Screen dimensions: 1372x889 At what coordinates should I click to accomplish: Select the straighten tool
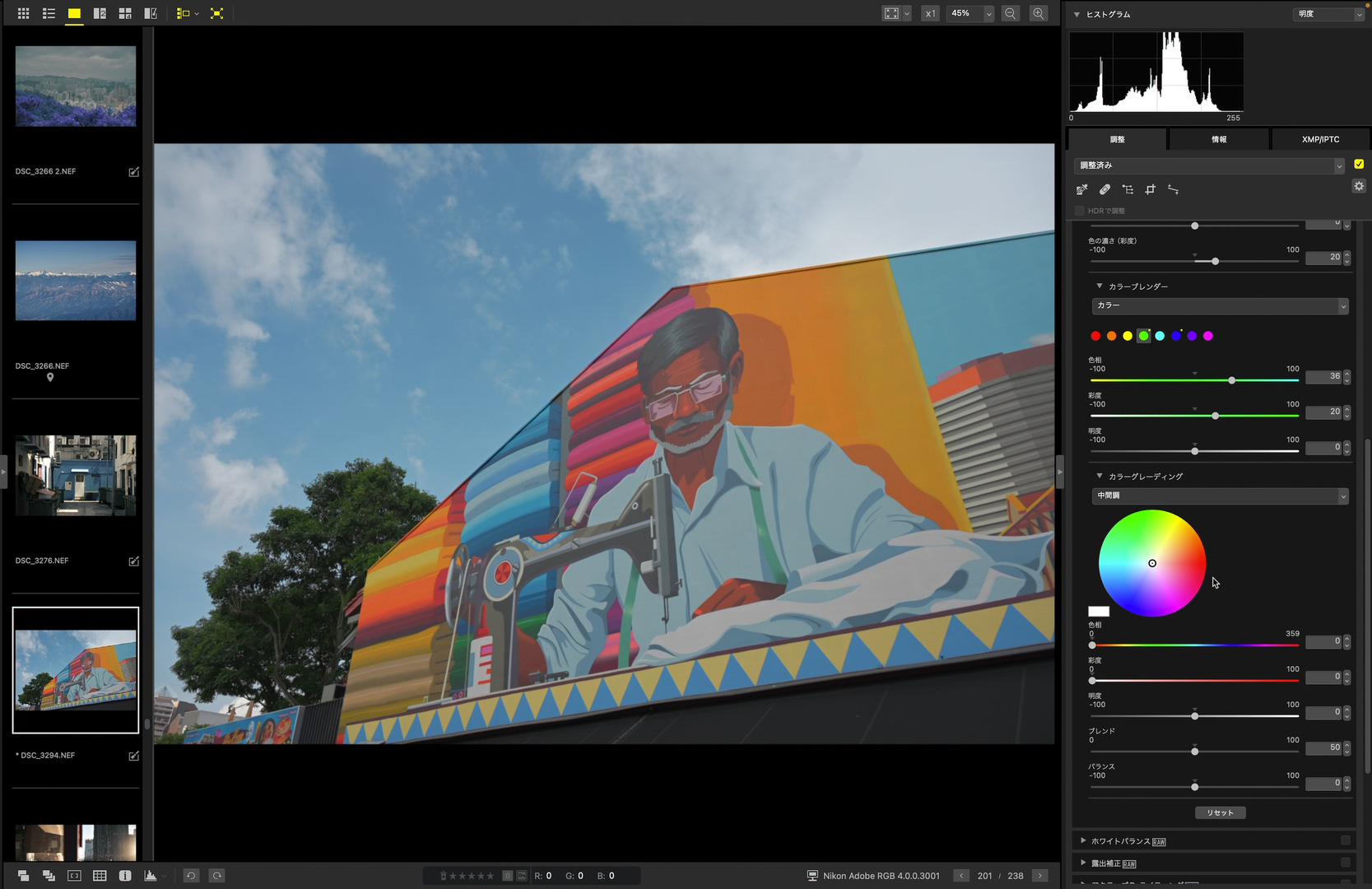tap(1173, 189)
